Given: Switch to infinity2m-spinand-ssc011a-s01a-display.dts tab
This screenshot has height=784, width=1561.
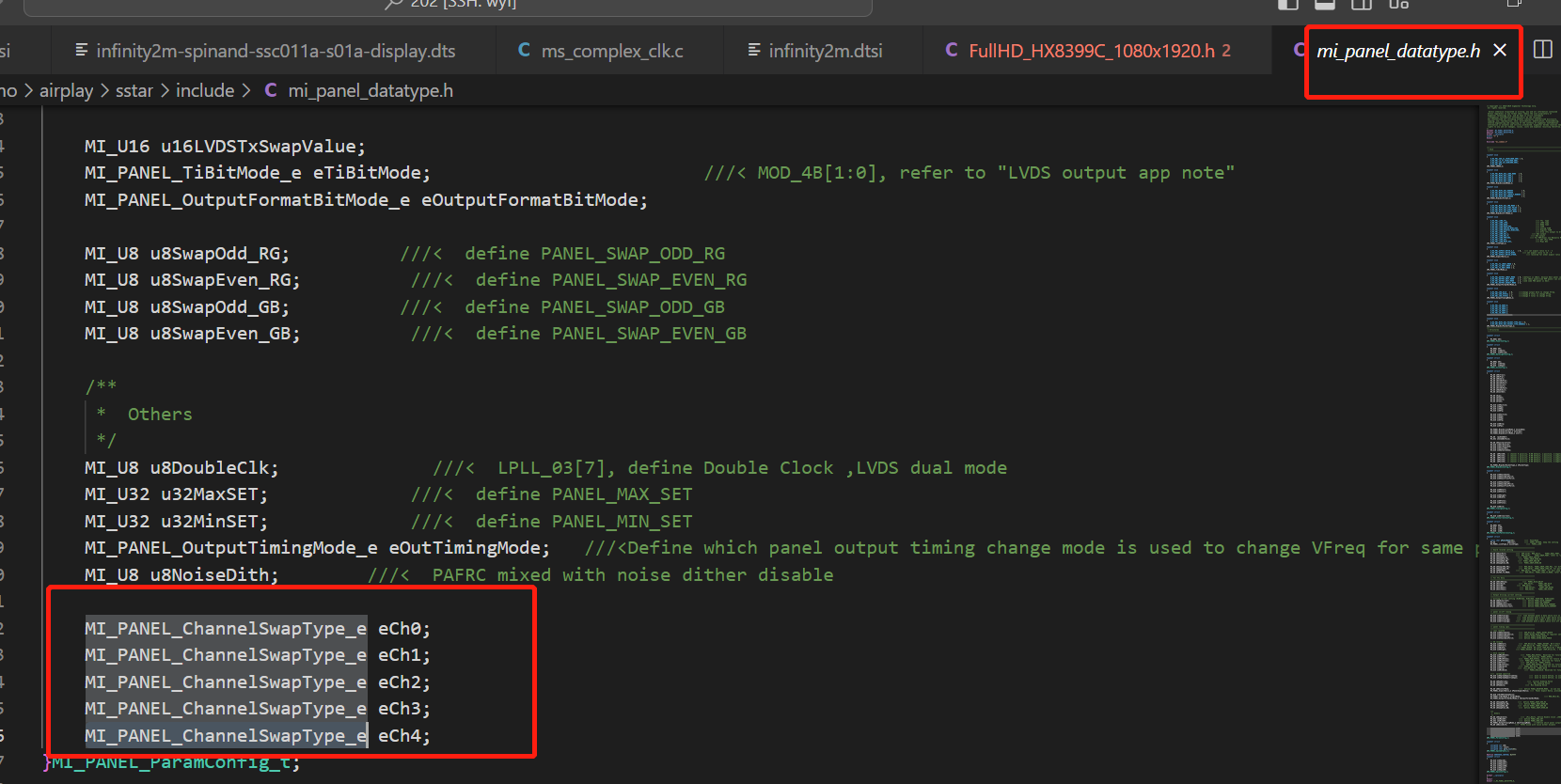Looking at the screenshot, I should 275,51.
